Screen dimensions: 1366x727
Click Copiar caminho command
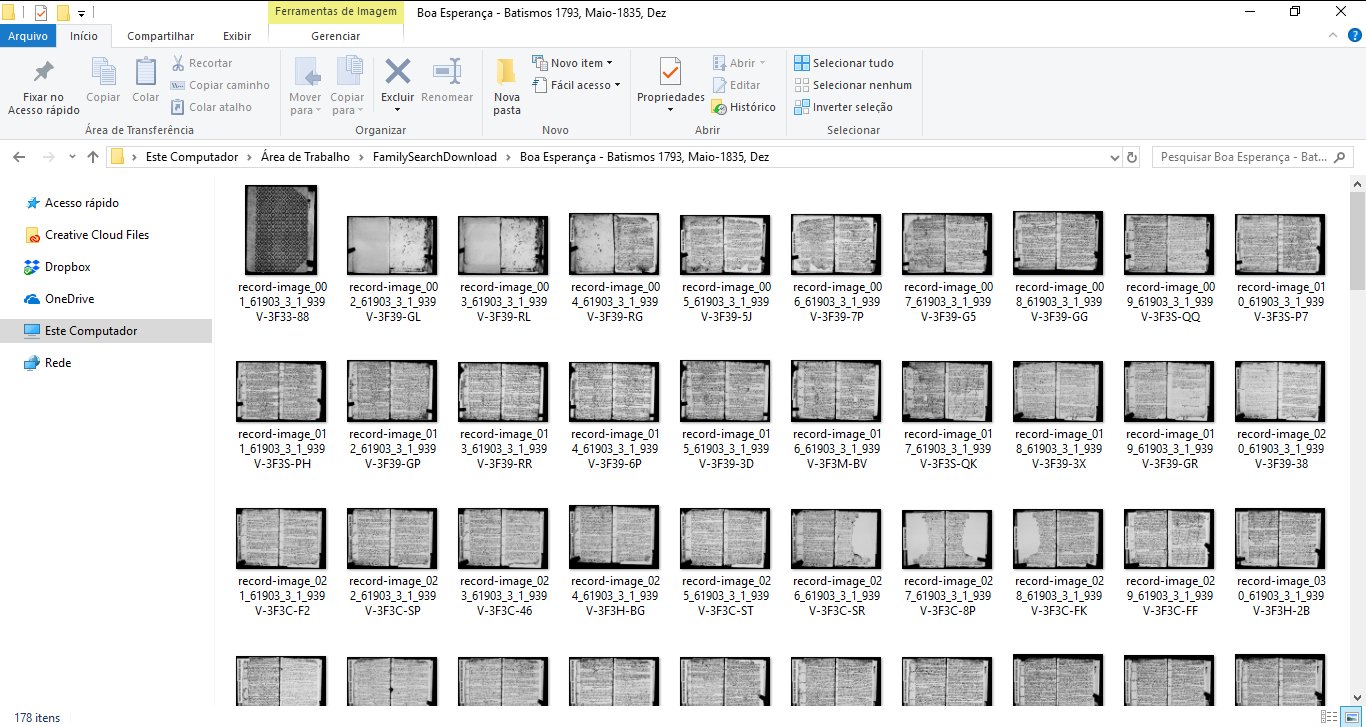pos(220,85)
